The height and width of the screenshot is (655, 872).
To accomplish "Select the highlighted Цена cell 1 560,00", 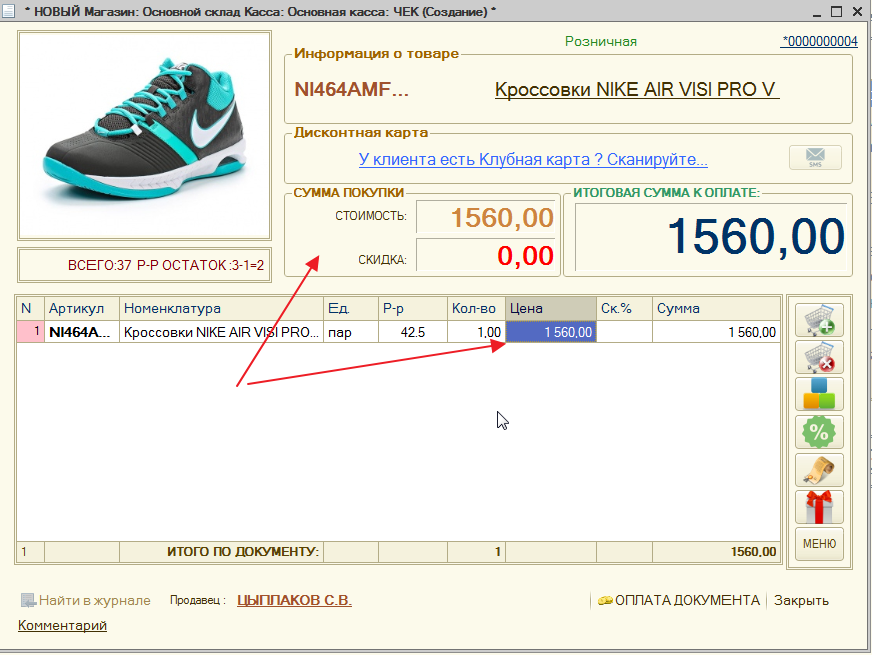I will 551,333.
